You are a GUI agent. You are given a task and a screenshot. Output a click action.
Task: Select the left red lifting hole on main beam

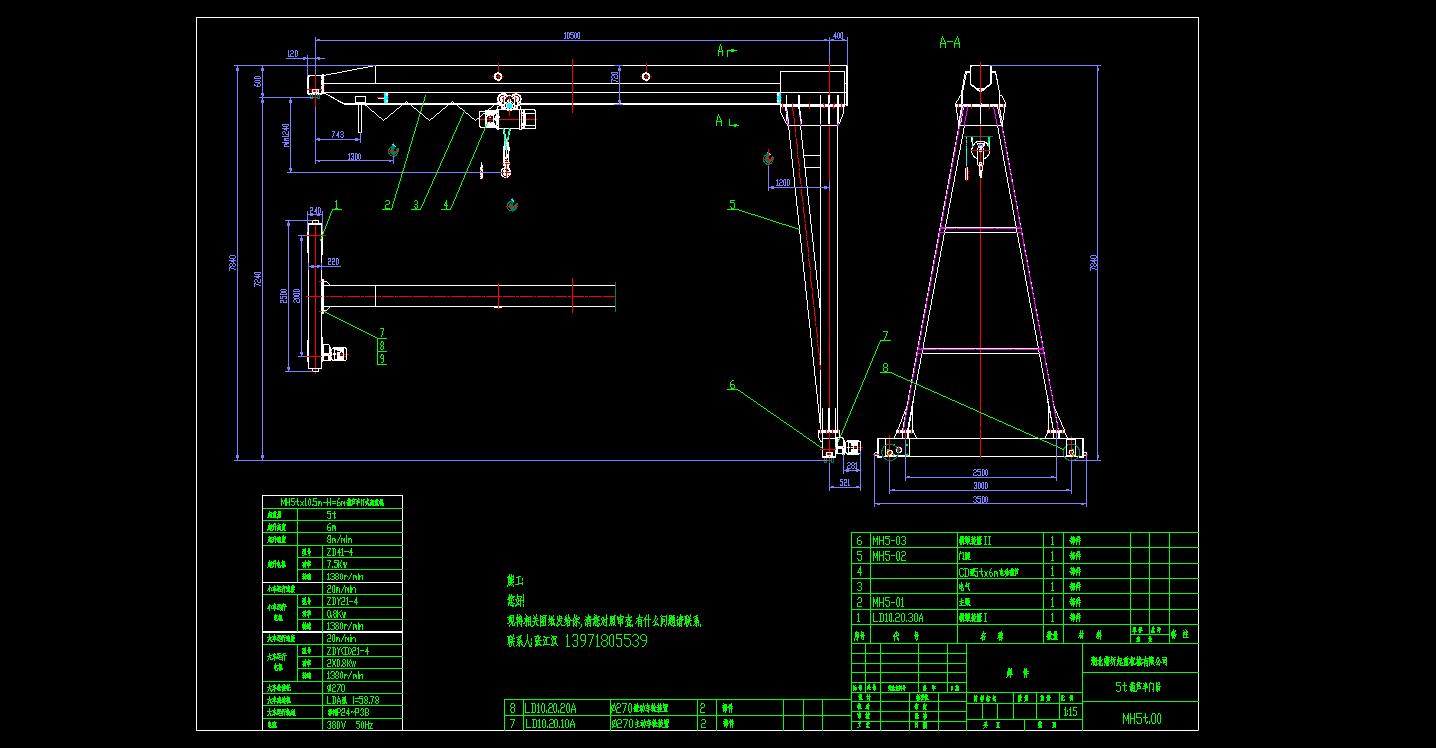[497, 75]
